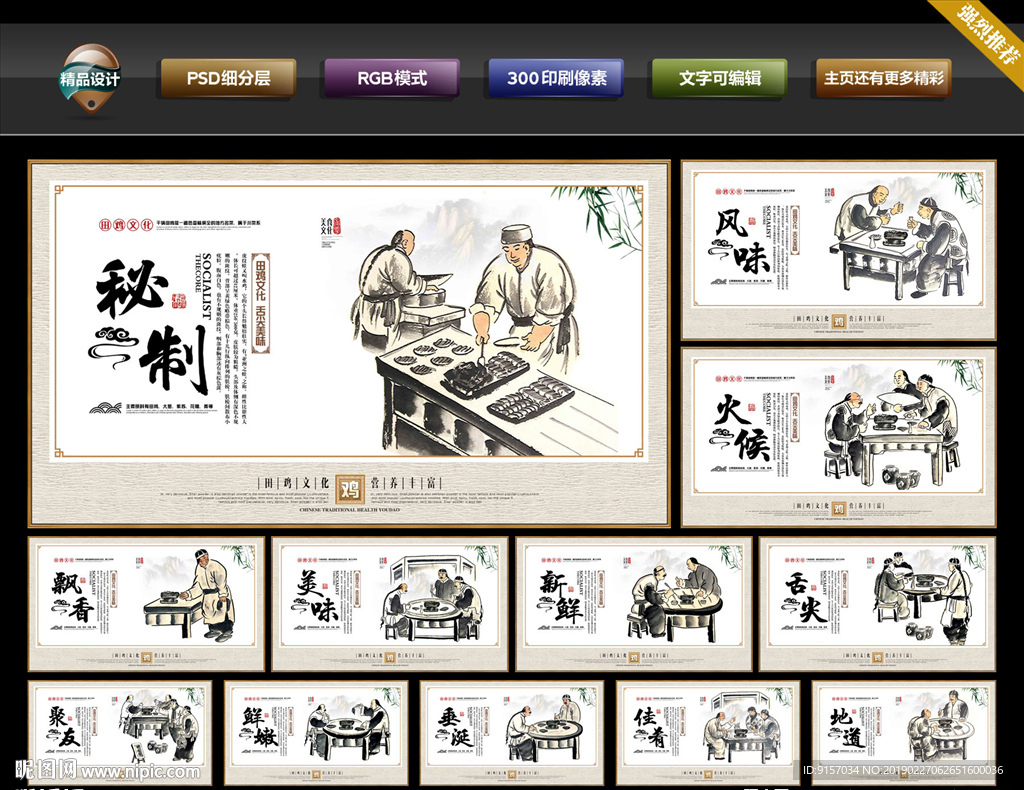This screenshot has height=790, width=1024.
Task: Open the large 秘制 poster
Action: tap(349, 343)
